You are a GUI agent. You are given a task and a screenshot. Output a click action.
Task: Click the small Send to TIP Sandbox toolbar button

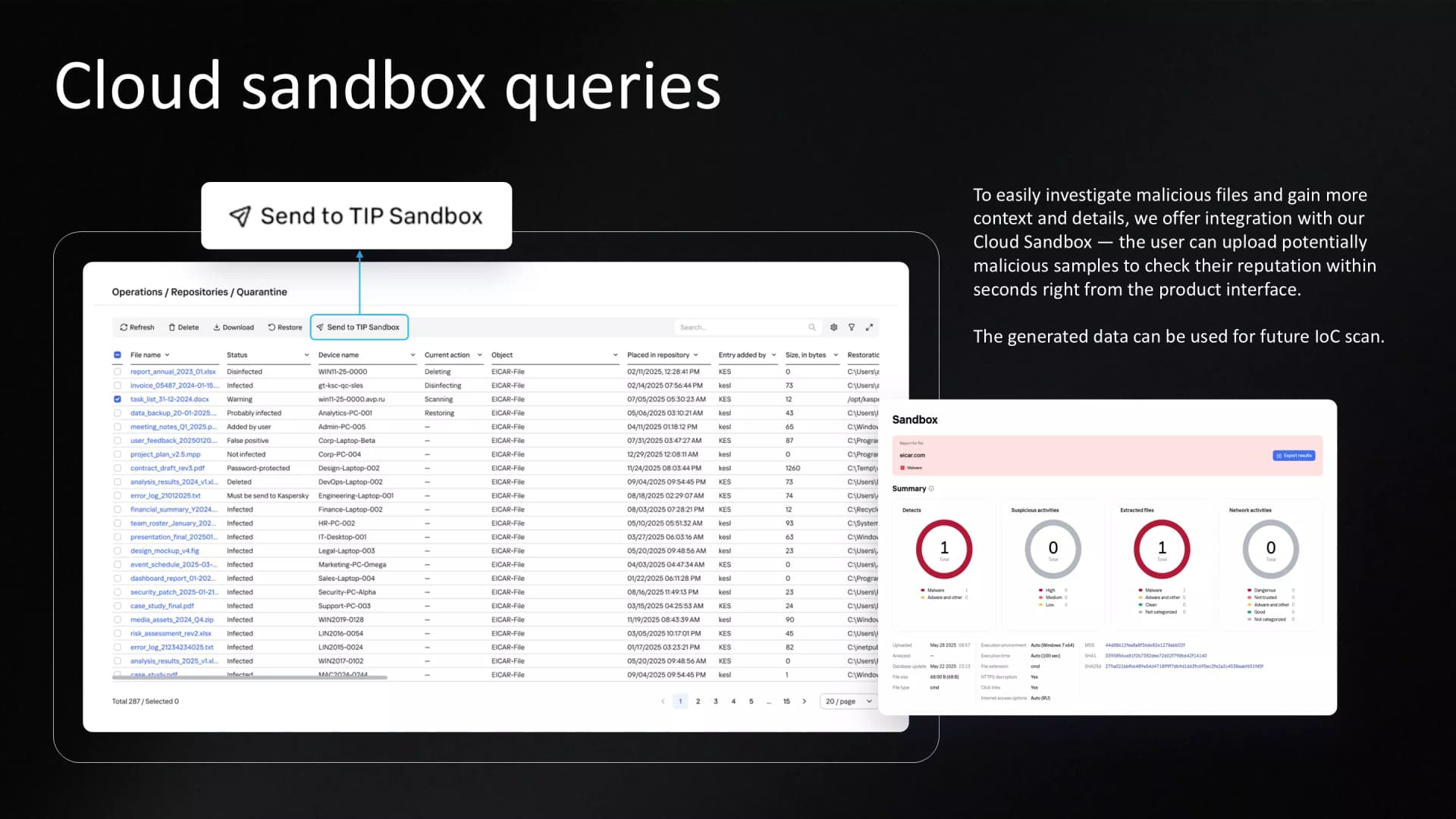pyautogui.click(x=359, y=328)
